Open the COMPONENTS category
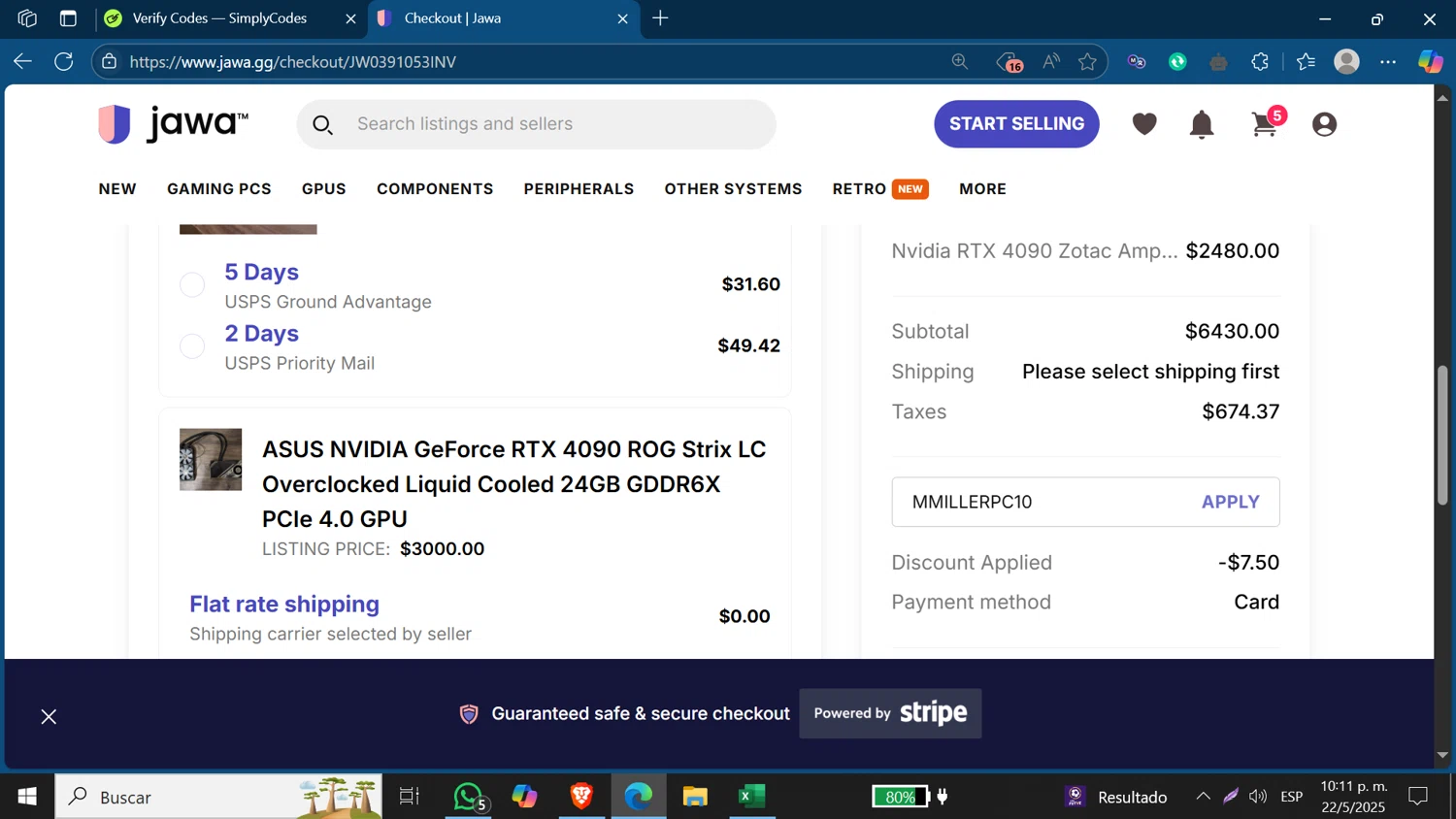This screenshot has height=819, width=1456. tap(435, 189)
